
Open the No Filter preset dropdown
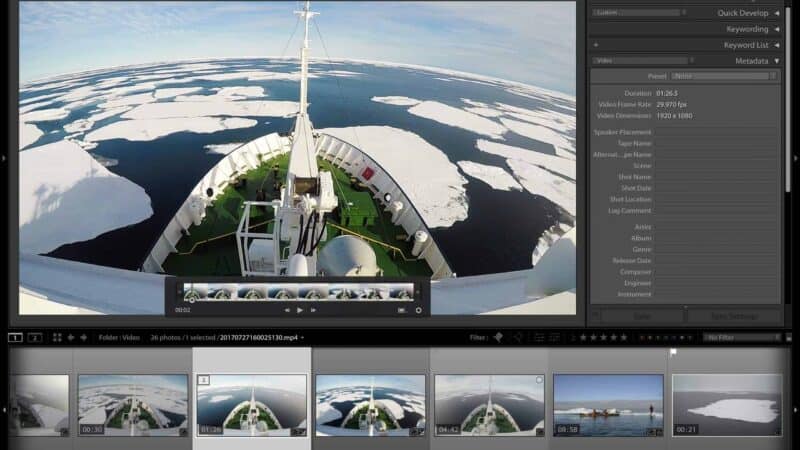pos(742,337)
